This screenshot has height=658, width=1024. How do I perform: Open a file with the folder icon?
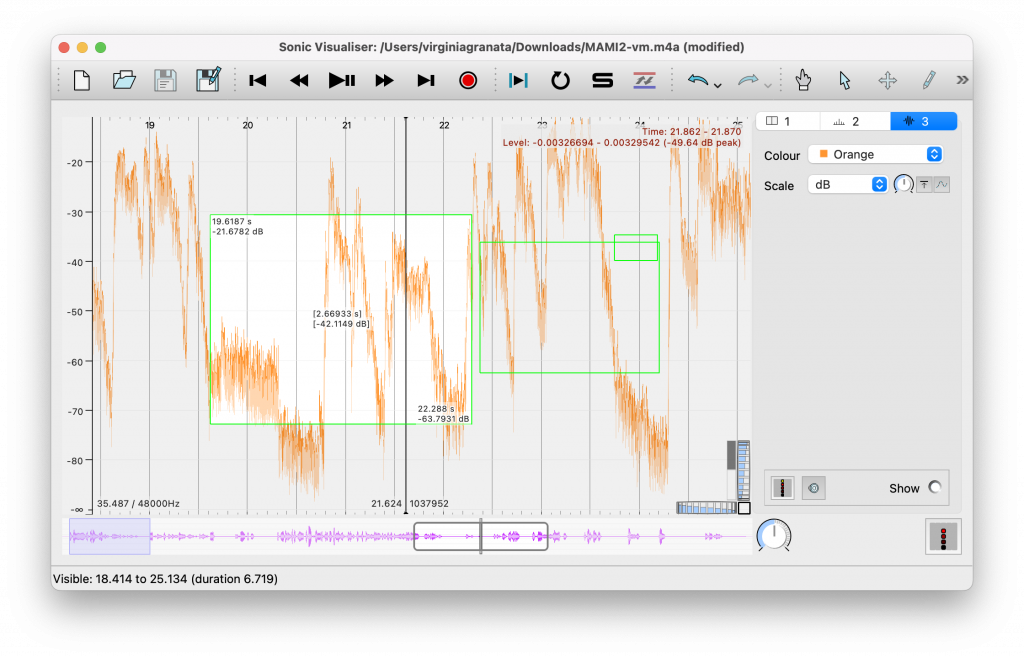coord(123,80)
